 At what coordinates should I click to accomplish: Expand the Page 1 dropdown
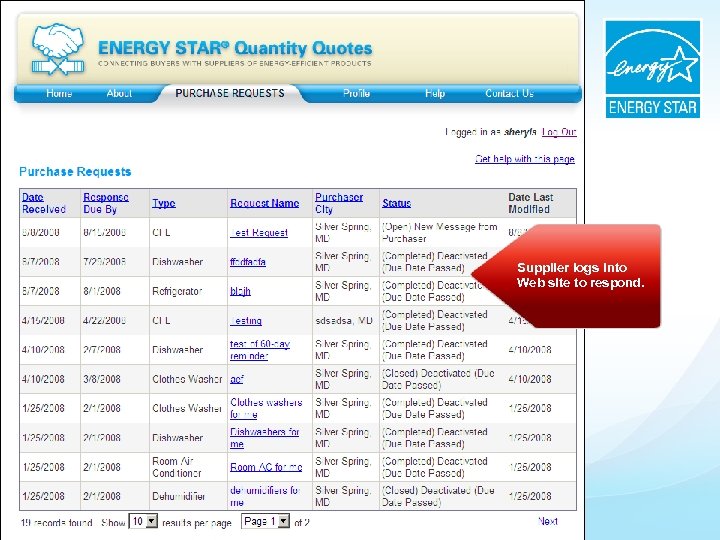[x=265, y=522]
